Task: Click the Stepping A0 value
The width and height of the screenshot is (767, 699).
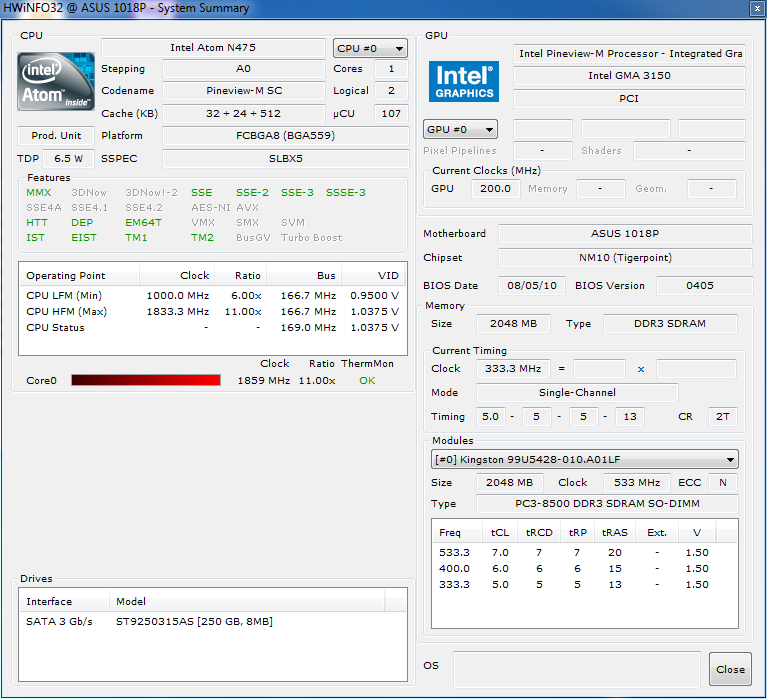Action: (x=244, y=68)
